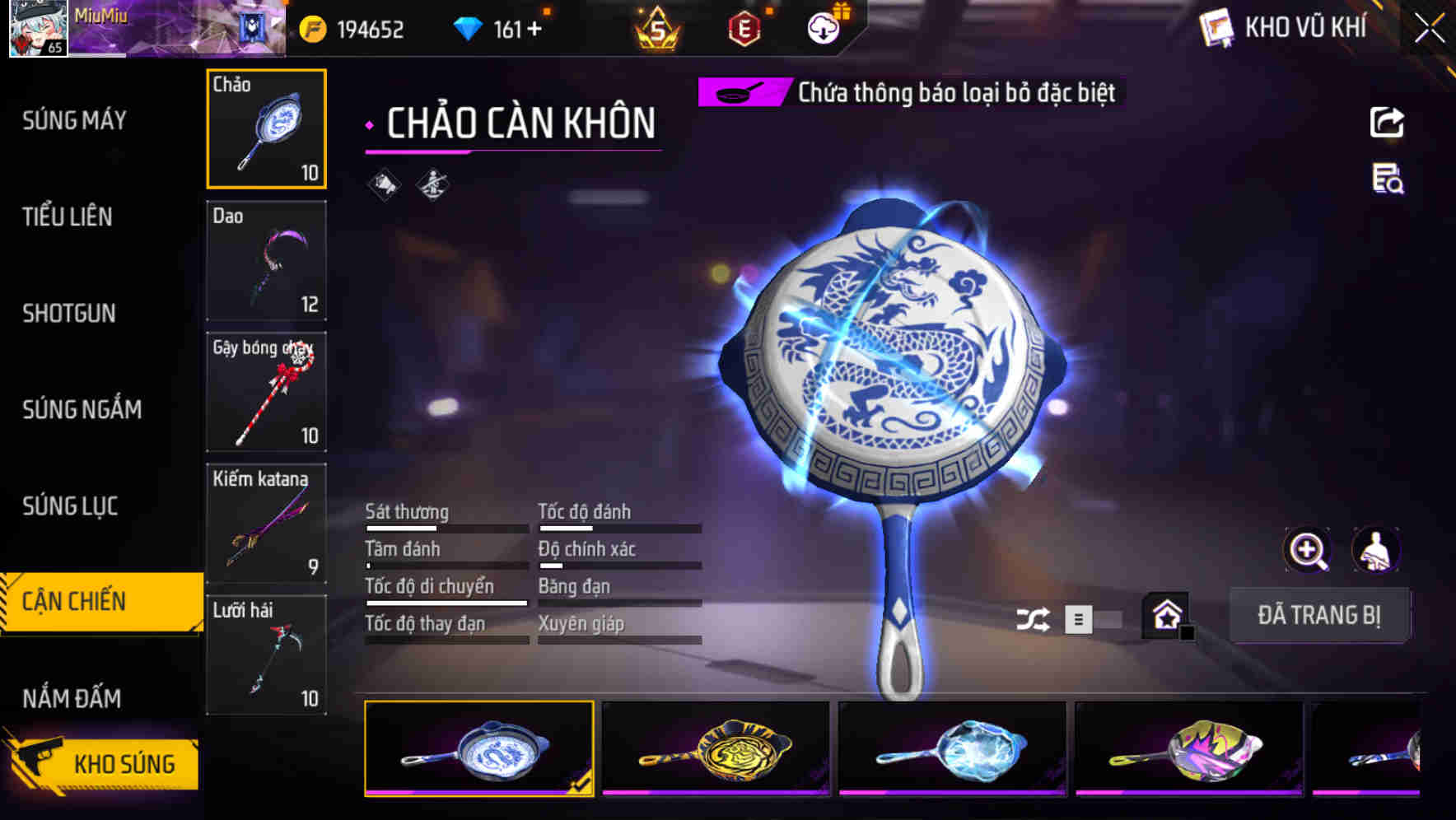Click the Elite pass E badge icon
Screen dimensions: 1456x820
[x=744, y=30]
